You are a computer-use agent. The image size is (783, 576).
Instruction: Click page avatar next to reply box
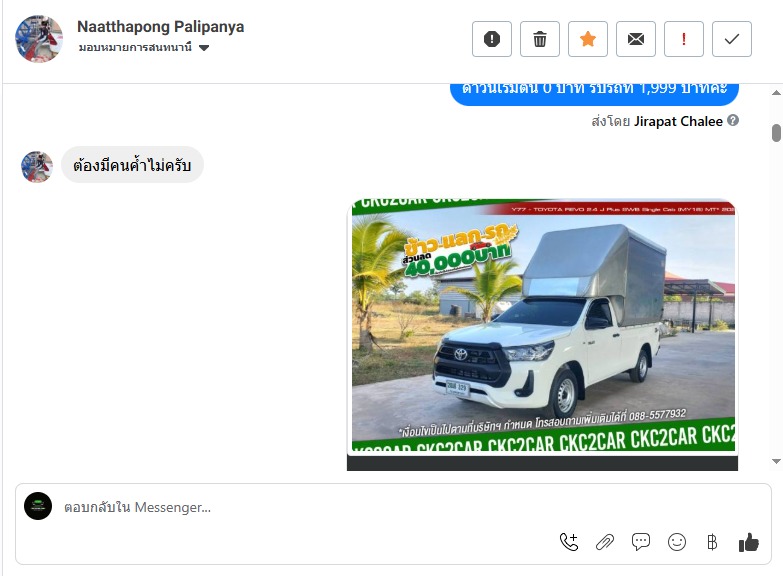(38, 506)
